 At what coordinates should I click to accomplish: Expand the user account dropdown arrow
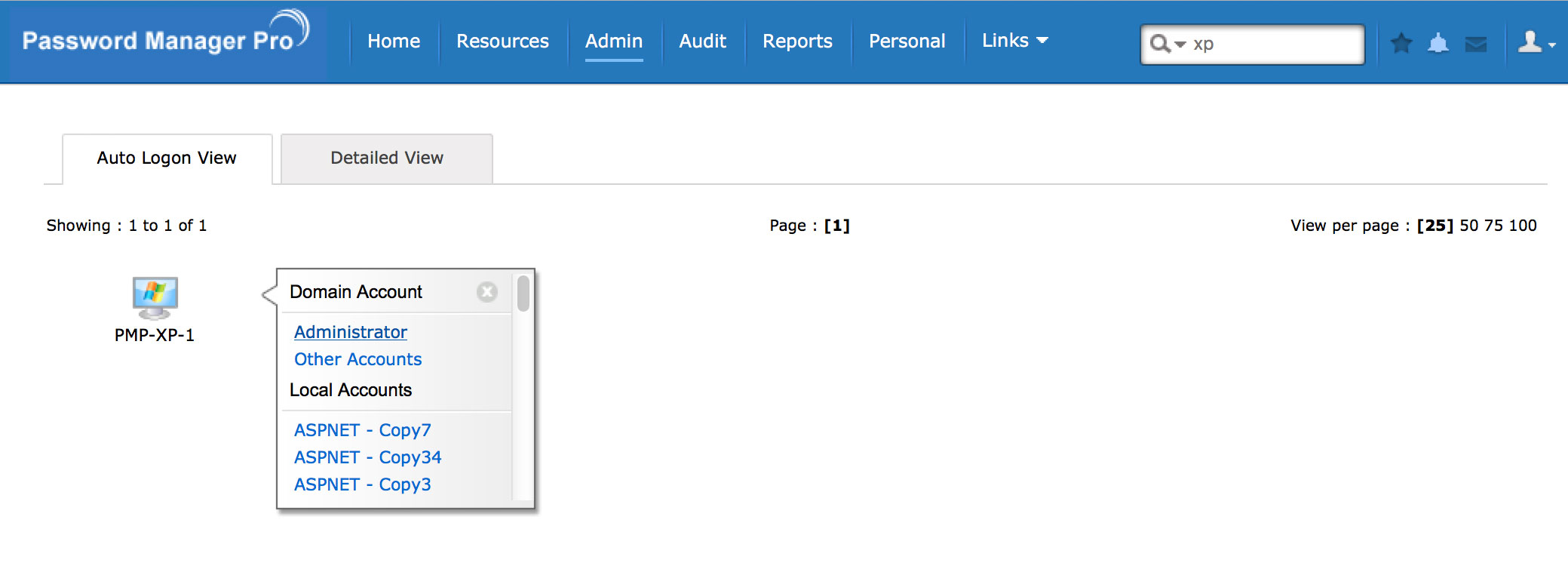1551,45
